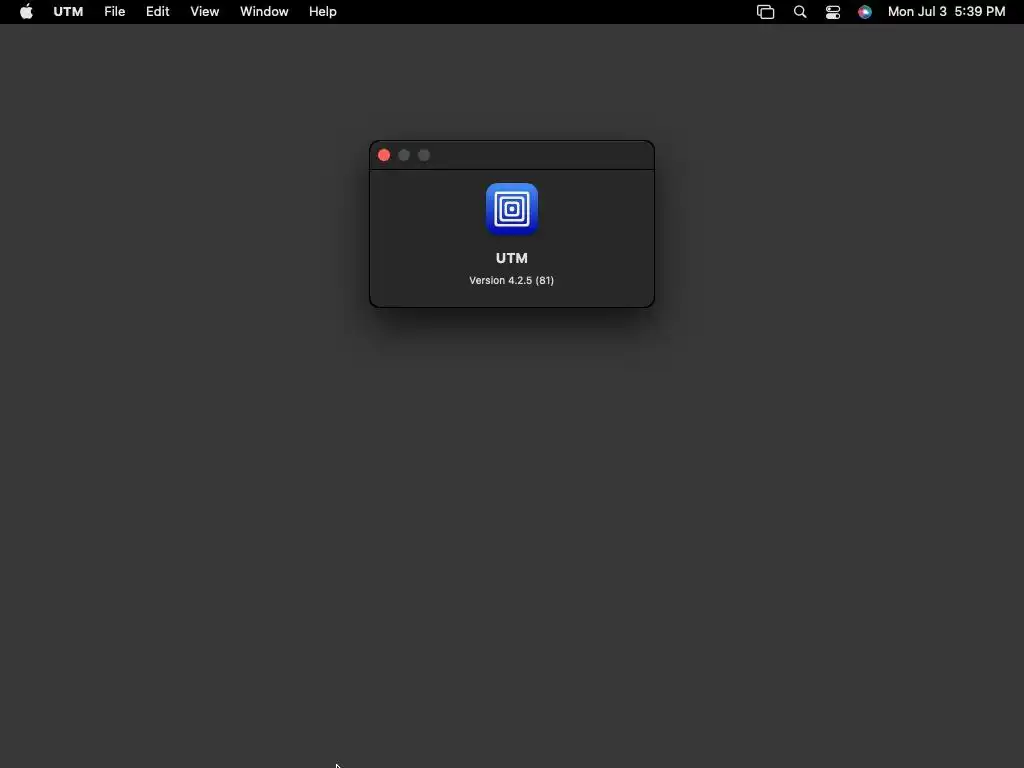Open the Help menu
This screenshot has width=1024, height=768.
coord(323,12)
